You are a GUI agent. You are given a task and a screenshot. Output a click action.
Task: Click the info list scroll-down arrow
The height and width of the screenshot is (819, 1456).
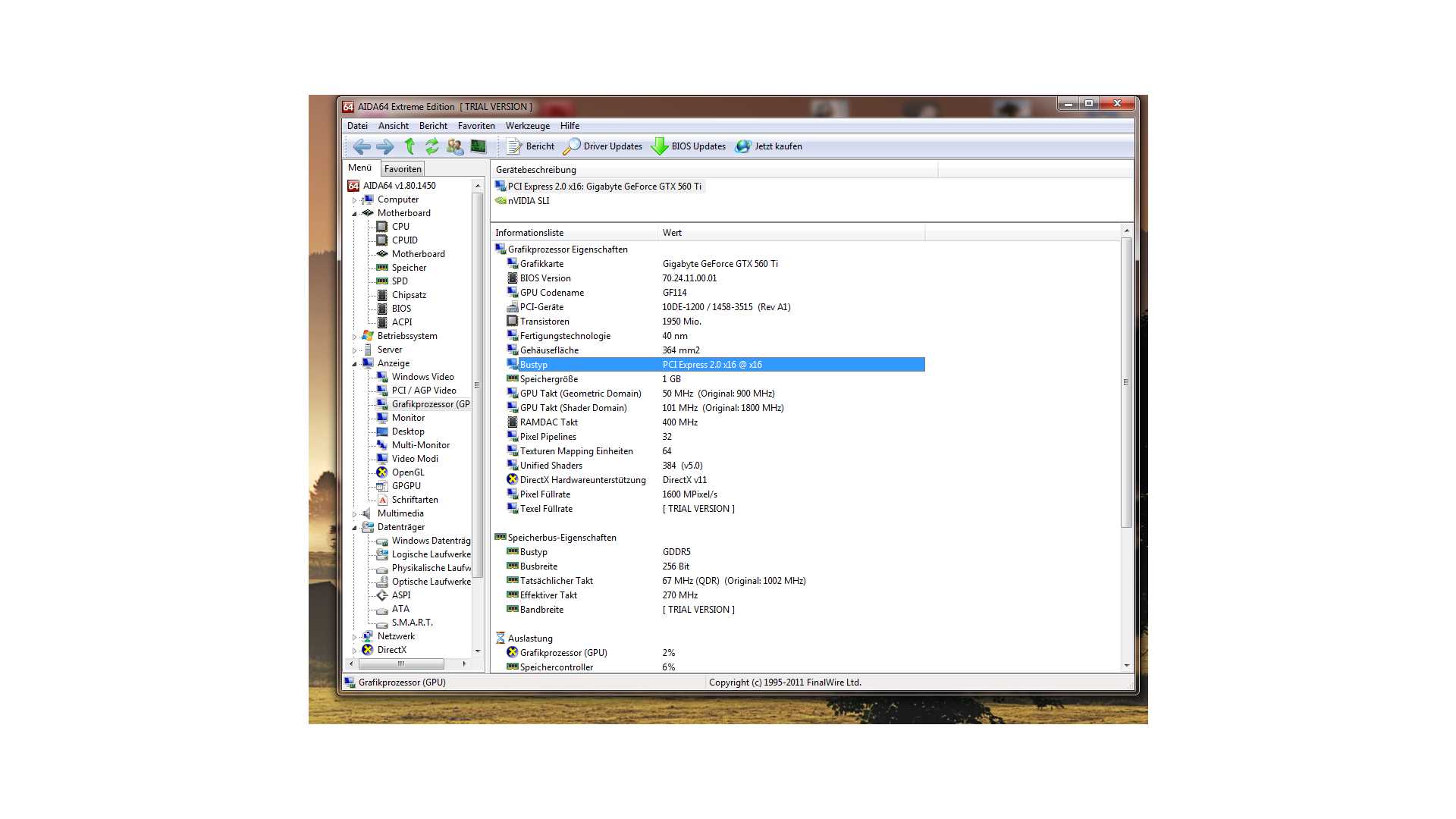(1126, 666)
